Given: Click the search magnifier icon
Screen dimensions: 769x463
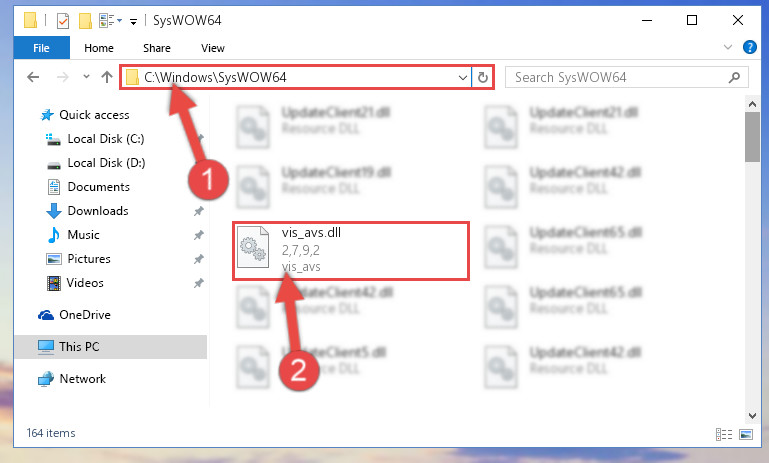Looking at the screenshot, I should point(734,77).
